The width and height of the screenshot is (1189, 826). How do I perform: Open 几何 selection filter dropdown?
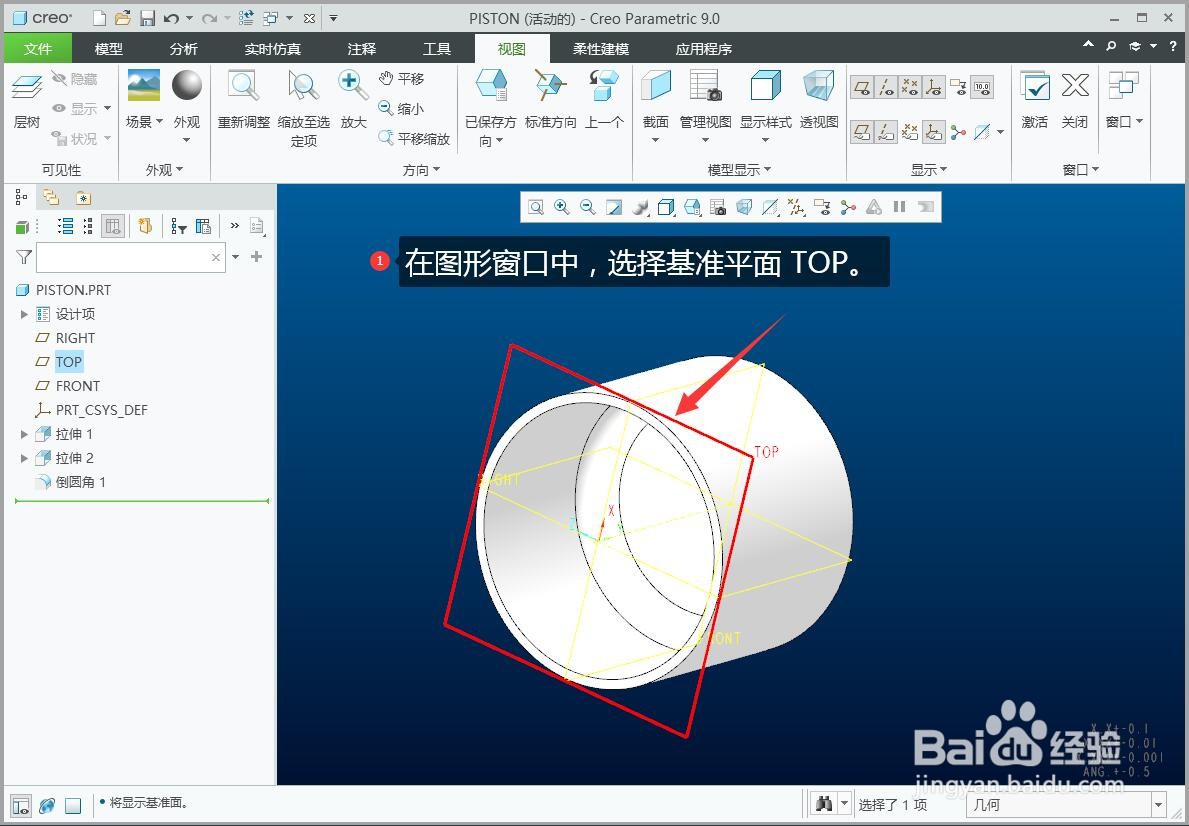[x=1158, y=804]
